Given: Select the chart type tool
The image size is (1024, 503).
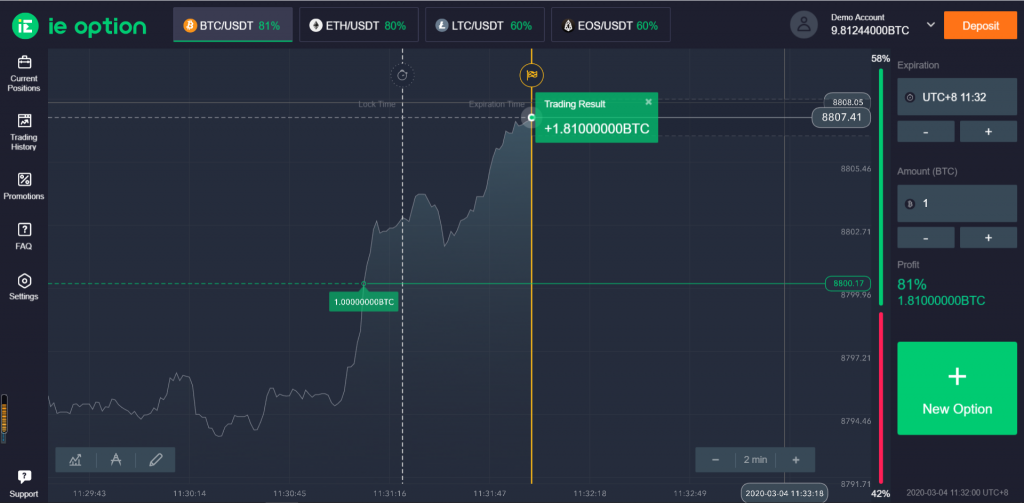Looking at the screenshot, I should [76, 460].
